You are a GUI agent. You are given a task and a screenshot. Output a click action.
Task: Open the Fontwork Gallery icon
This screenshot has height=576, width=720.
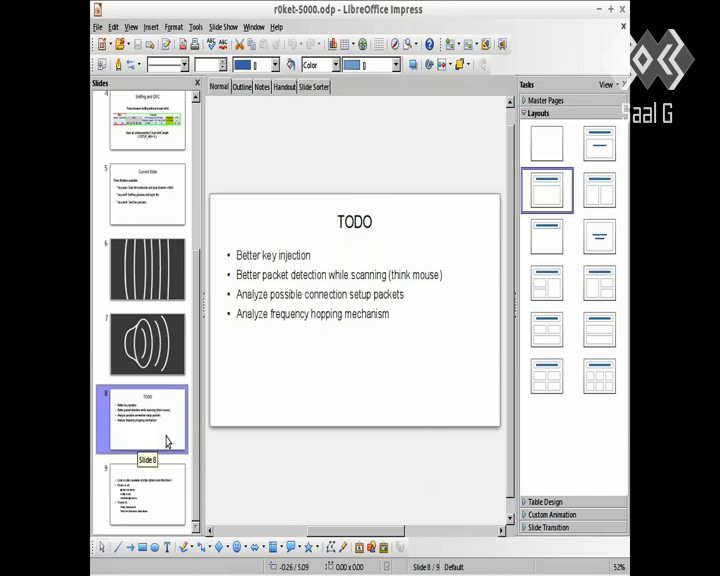click(360, 547)
